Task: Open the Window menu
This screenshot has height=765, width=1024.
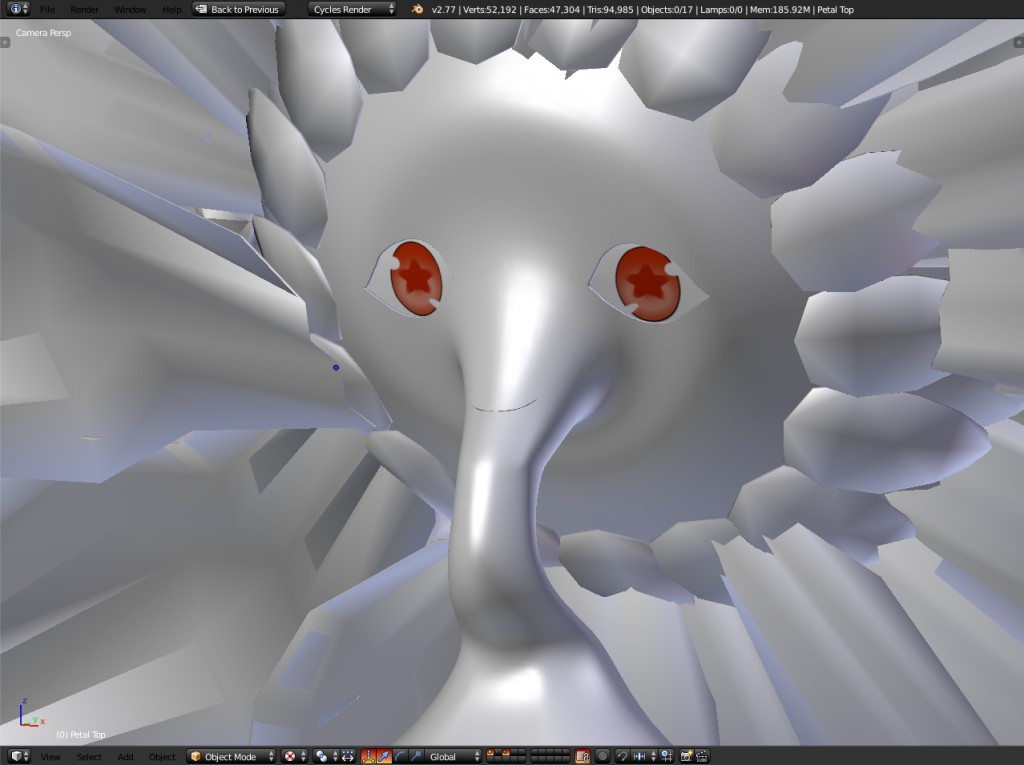Action: pyautogui.click(x=130, y=9)
